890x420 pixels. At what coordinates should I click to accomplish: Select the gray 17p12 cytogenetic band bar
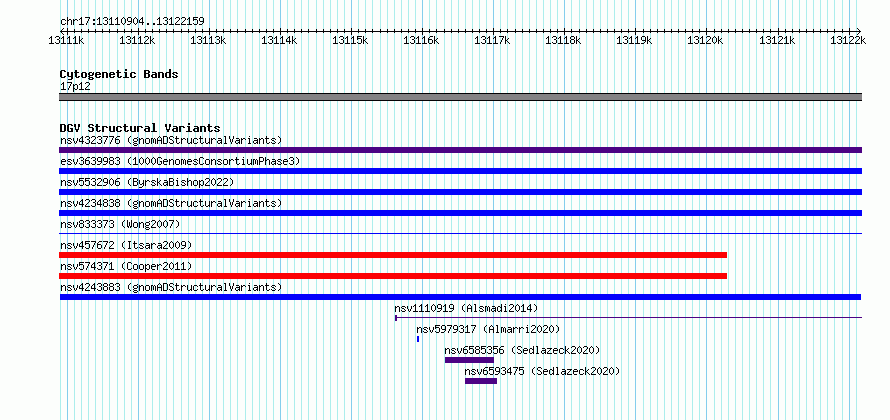[x=460, y=97]
